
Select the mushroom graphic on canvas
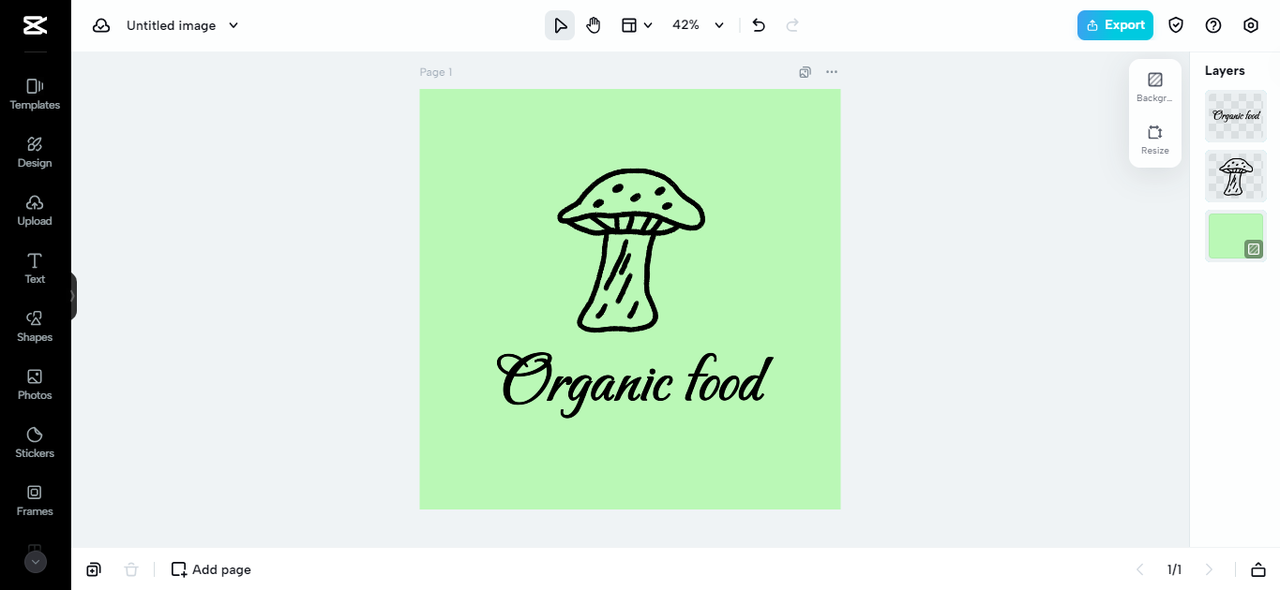[x=630, y=250]
